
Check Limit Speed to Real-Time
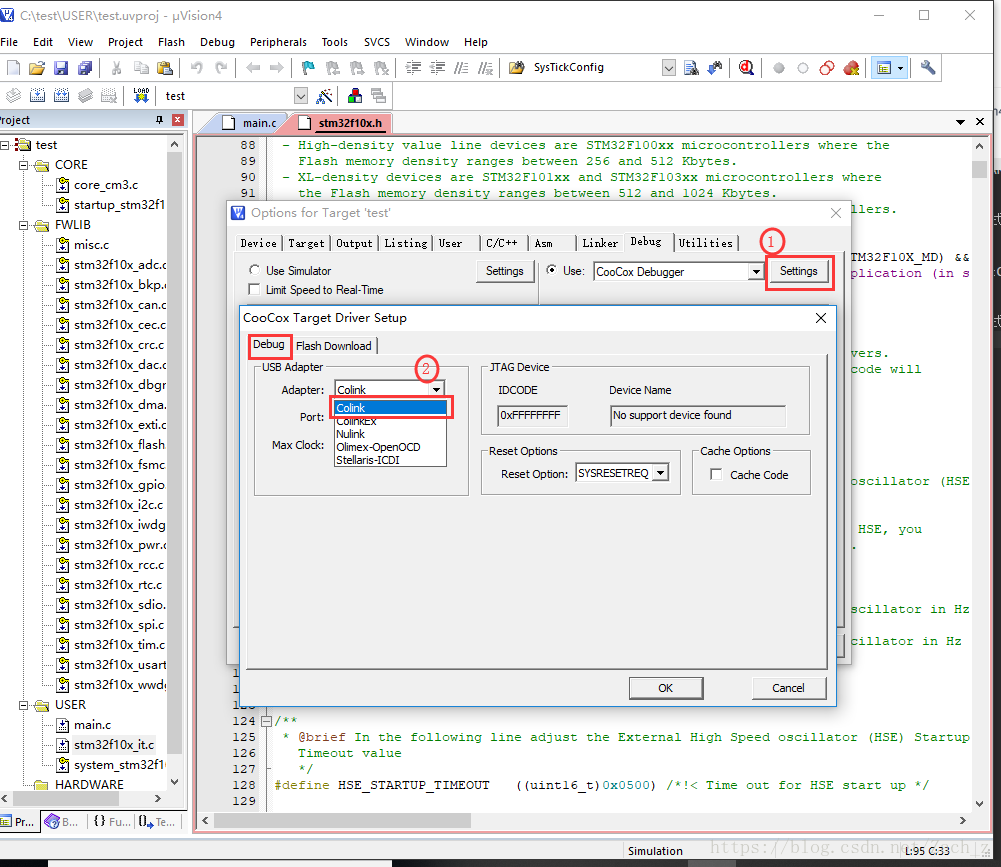(x=254, y=290)
